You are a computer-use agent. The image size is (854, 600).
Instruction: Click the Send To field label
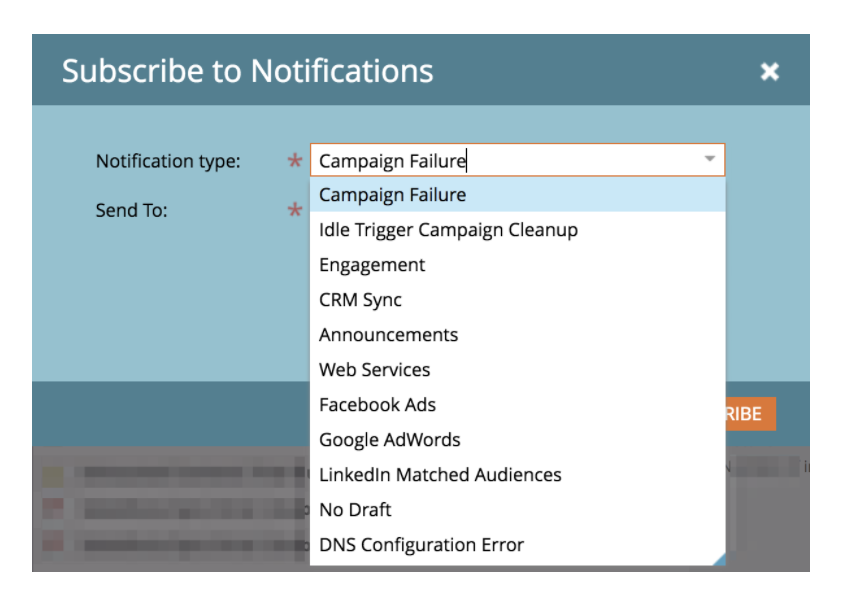(x=131, y=211)
